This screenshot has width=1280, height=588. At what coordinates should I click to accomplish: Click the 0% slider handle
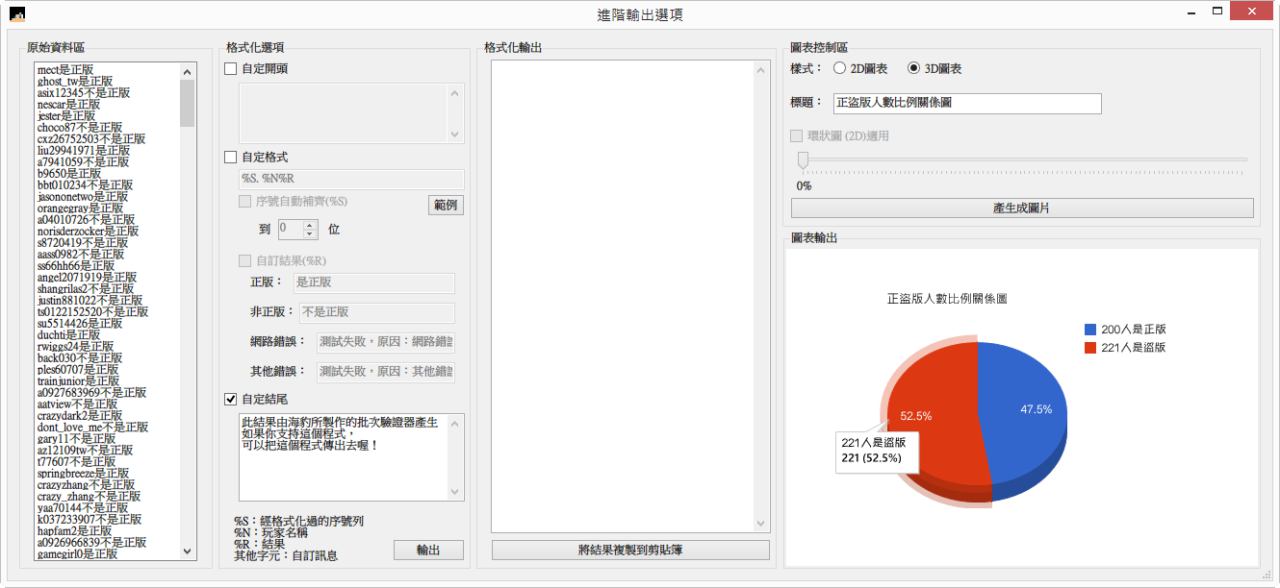point(802,160)
